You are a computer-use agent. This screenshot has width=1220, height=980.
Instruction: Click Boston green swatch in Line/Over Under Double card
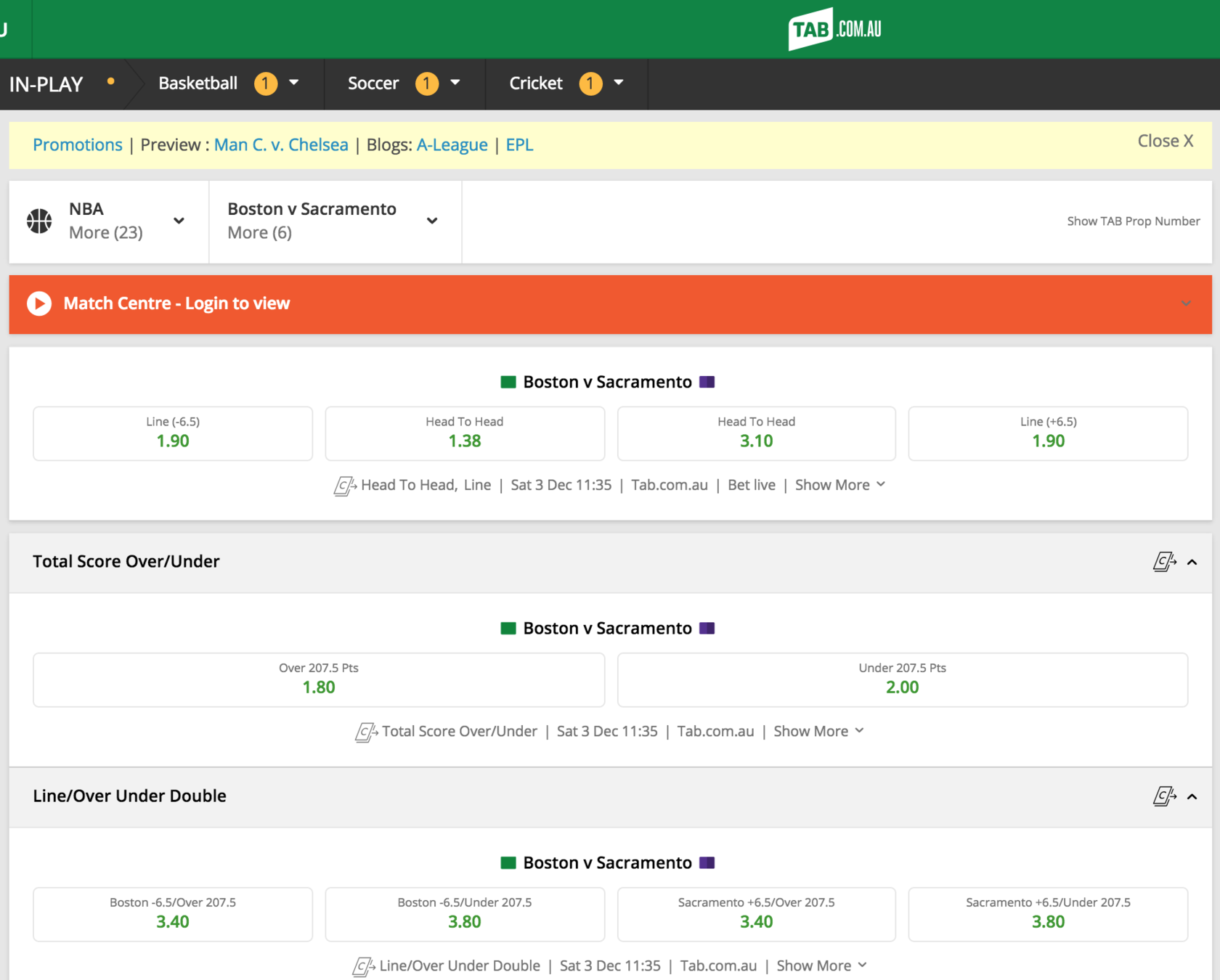point(508,862)
